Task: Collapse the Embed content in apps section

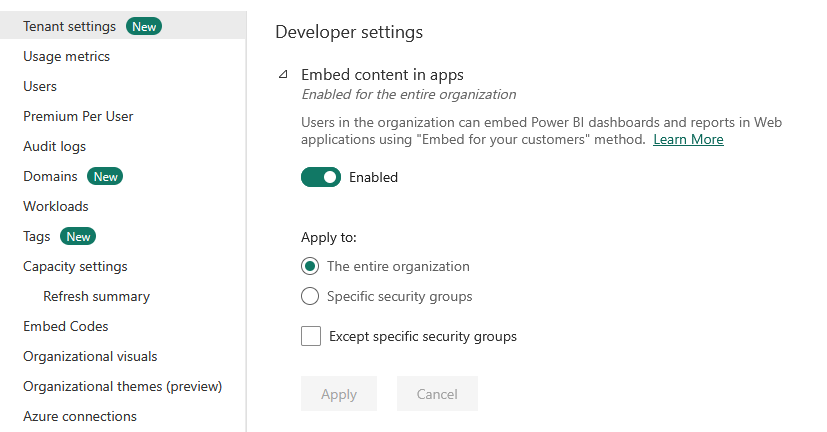Action: tap(284, 75)
